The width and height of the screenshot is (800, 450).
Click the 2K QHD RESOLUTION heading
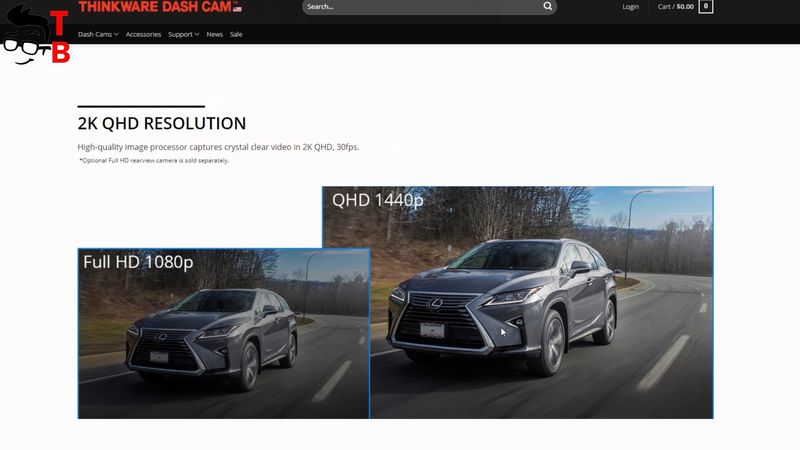pyautogui.click(x=162, y=123)
